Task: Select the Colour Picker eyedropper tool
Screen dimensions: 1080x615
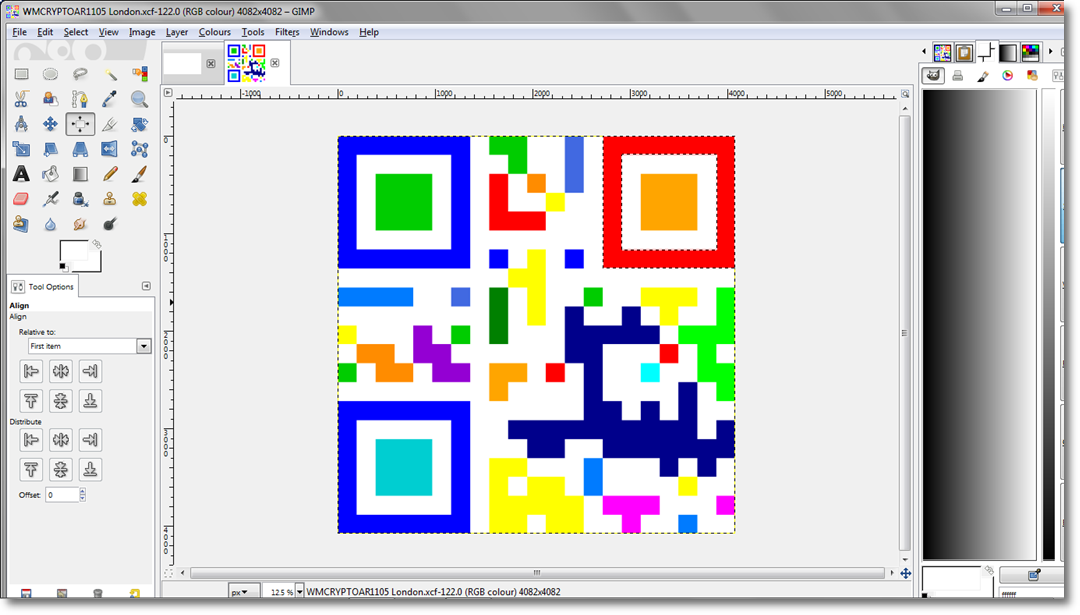Action: (x=110, y=99)
